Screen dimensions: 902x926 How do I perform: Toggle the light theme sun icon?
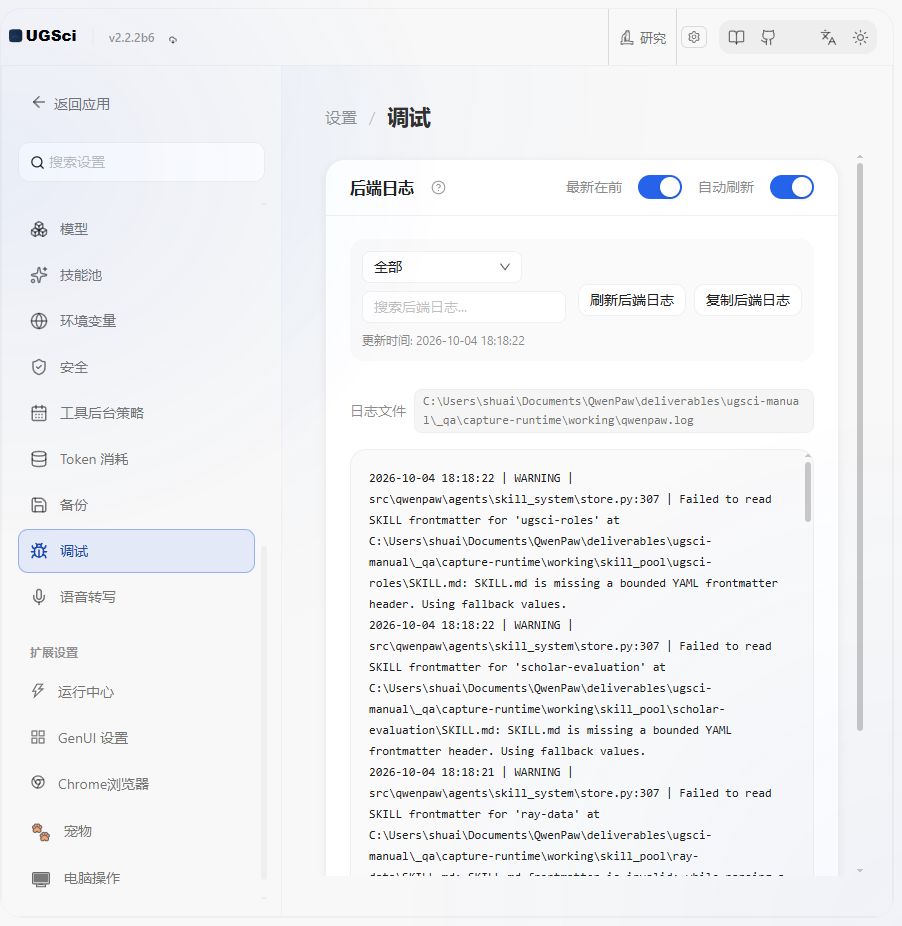pyautogui.click(x=860, y=38)
